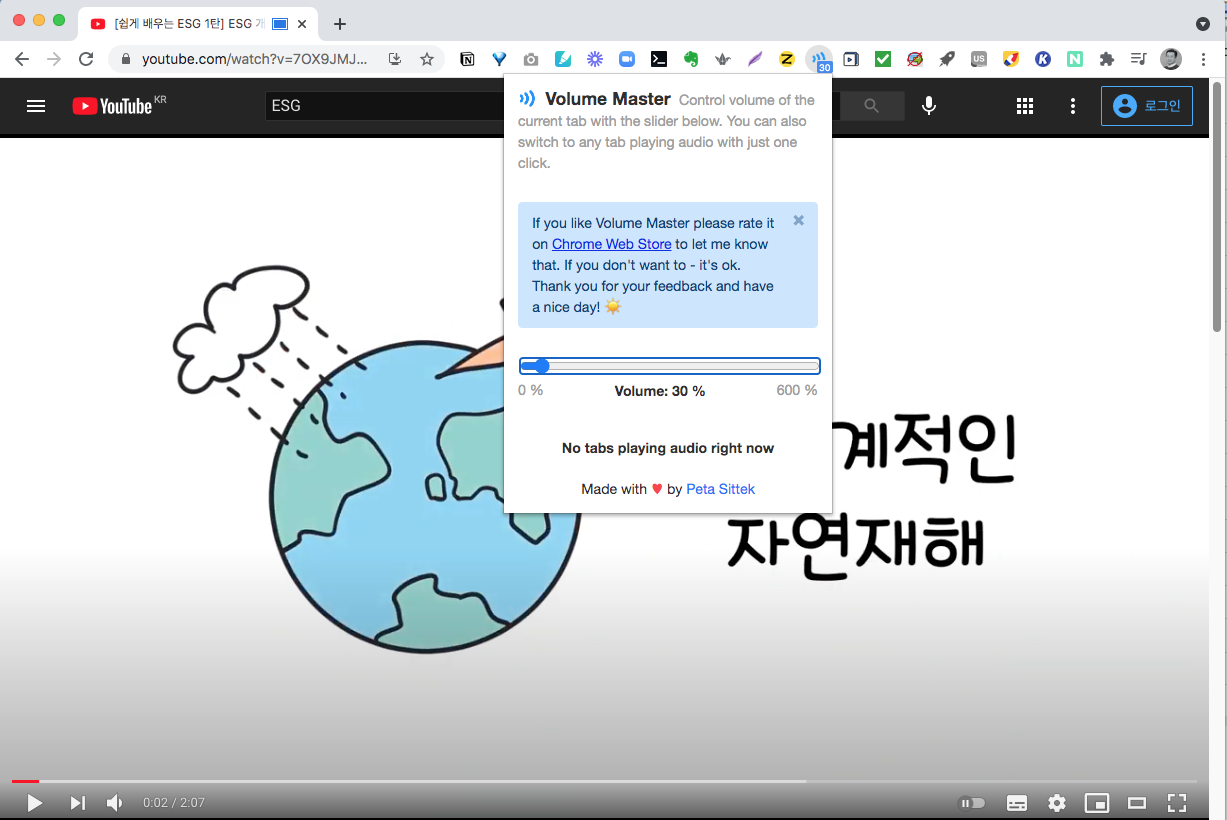Click the Volume Master volume slider
Viewport: 1227px width, 820px height.
point(669,366)
